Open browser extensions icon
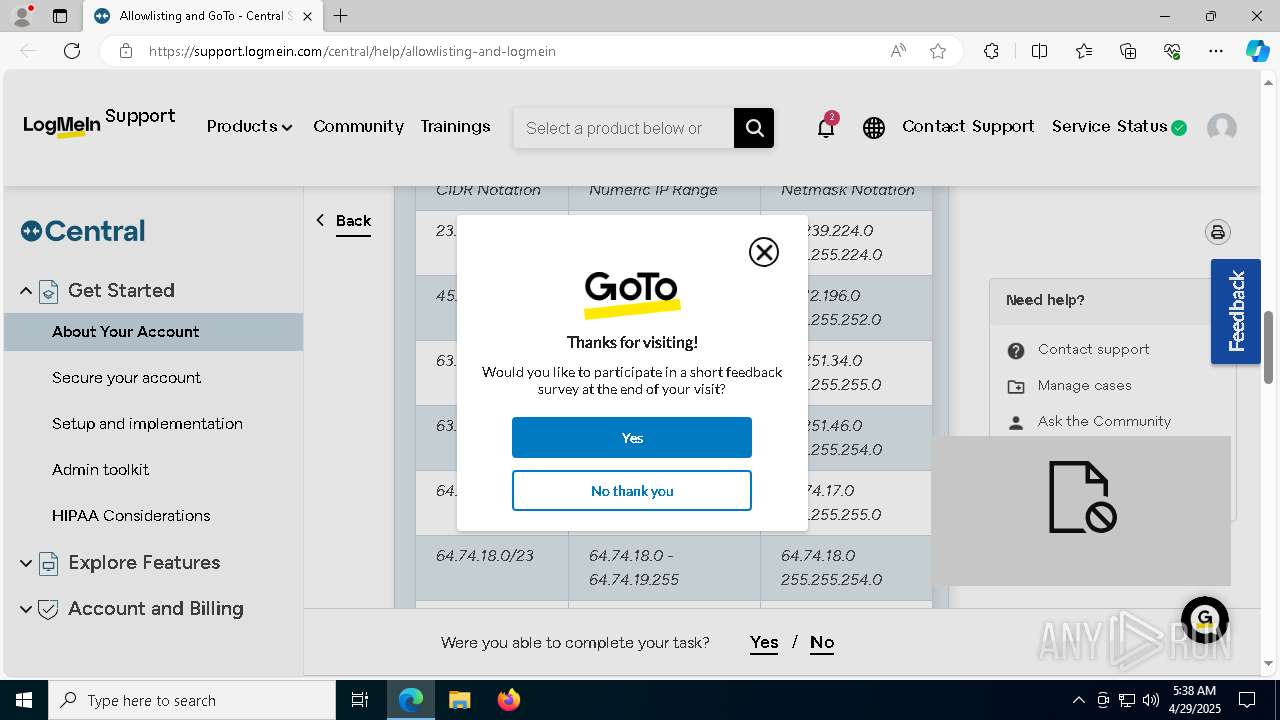Viewport: 1280px width, 720px height. click(991, 51)
